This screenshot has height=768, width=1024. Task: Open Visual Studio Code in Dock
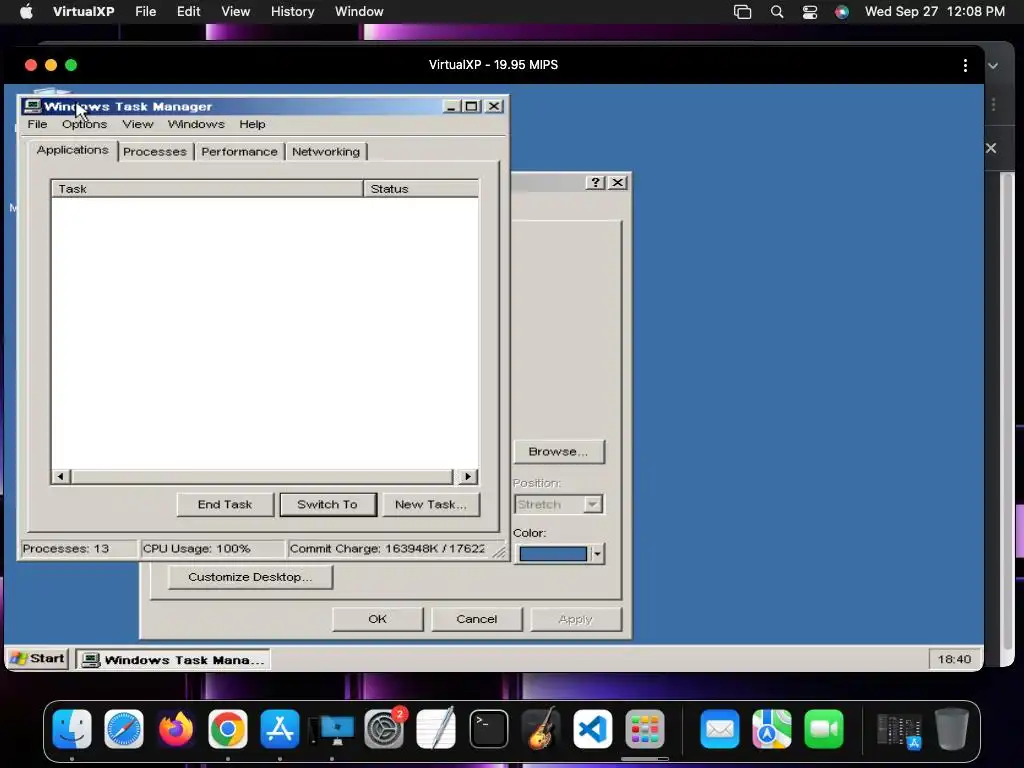592,729
